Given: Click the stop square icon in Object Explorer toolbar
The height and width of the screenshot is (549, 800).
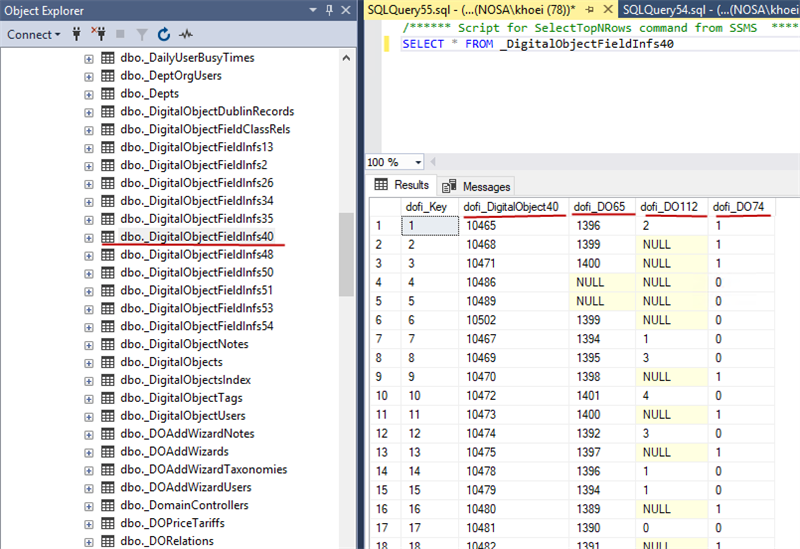Looking at the screenshot, I should [121, 35].
